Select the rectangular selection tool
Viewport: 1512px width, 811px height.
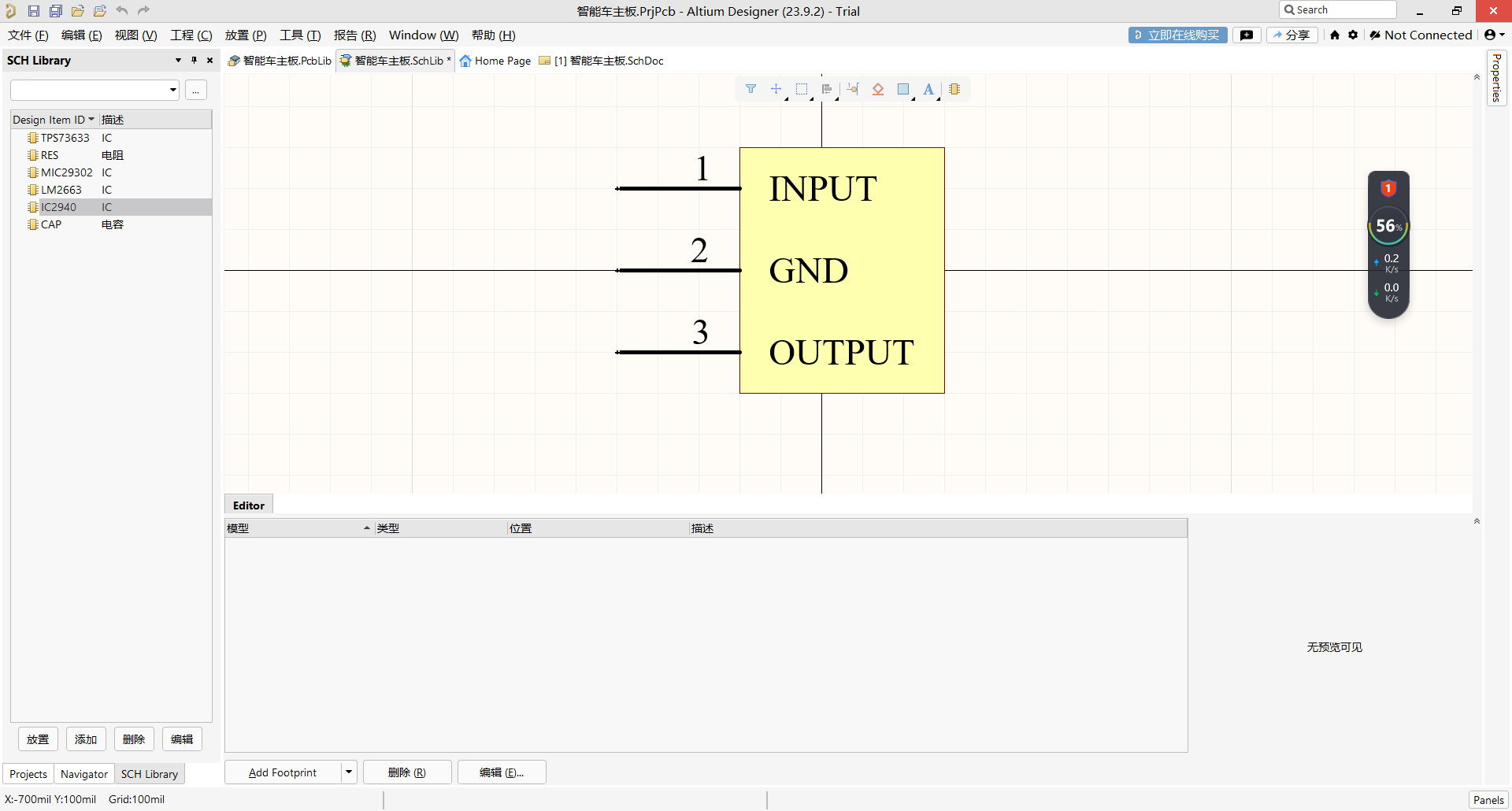(802, 89)
